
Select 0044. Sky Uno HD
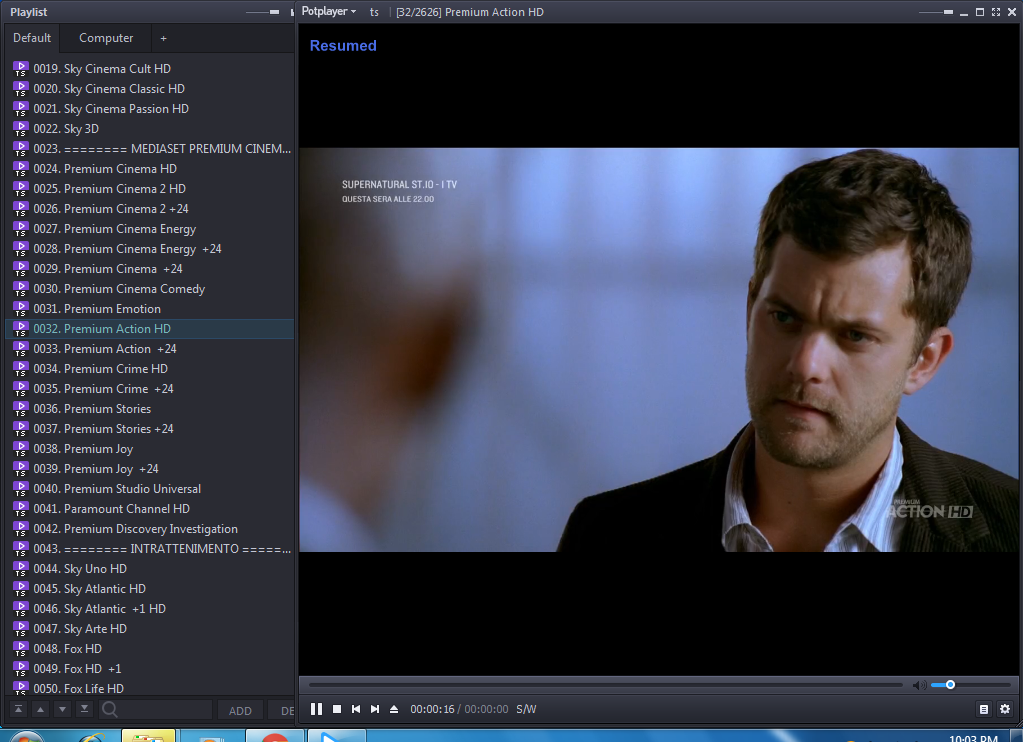tap(149, 569)
